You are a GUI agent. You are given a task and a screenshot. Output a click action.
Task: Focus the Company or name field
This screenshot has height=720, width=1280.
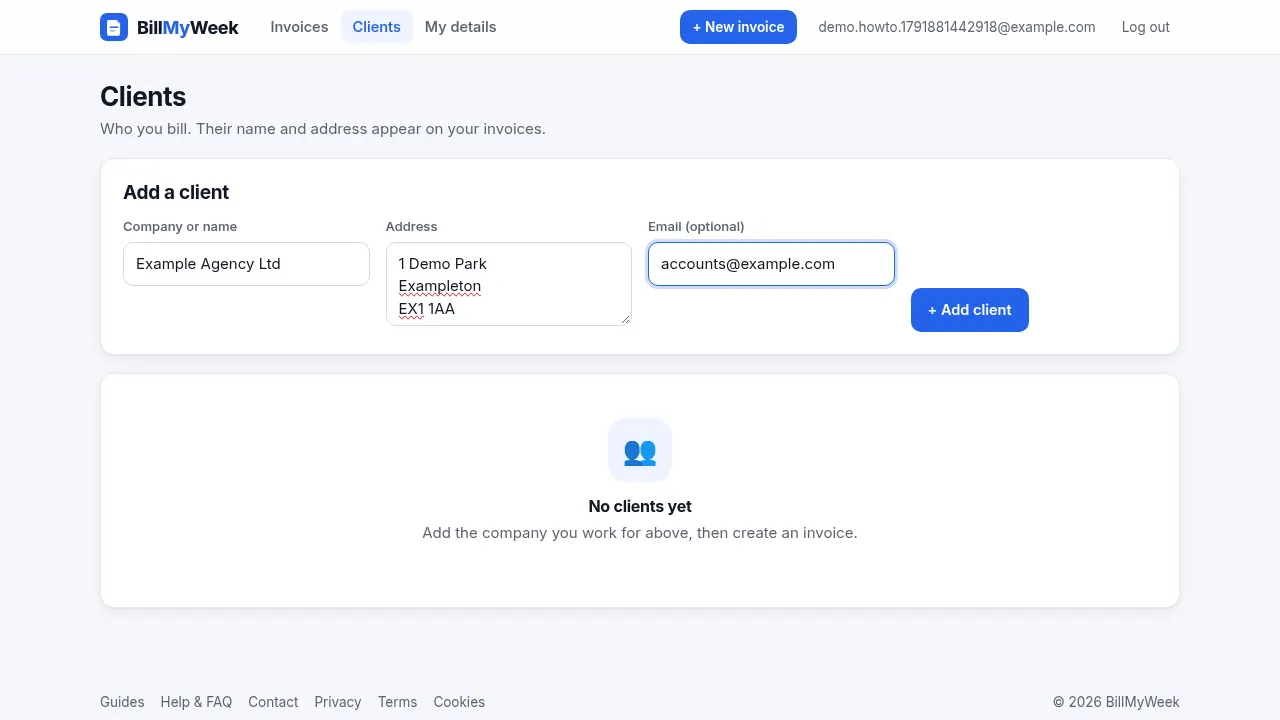point(246,264)
